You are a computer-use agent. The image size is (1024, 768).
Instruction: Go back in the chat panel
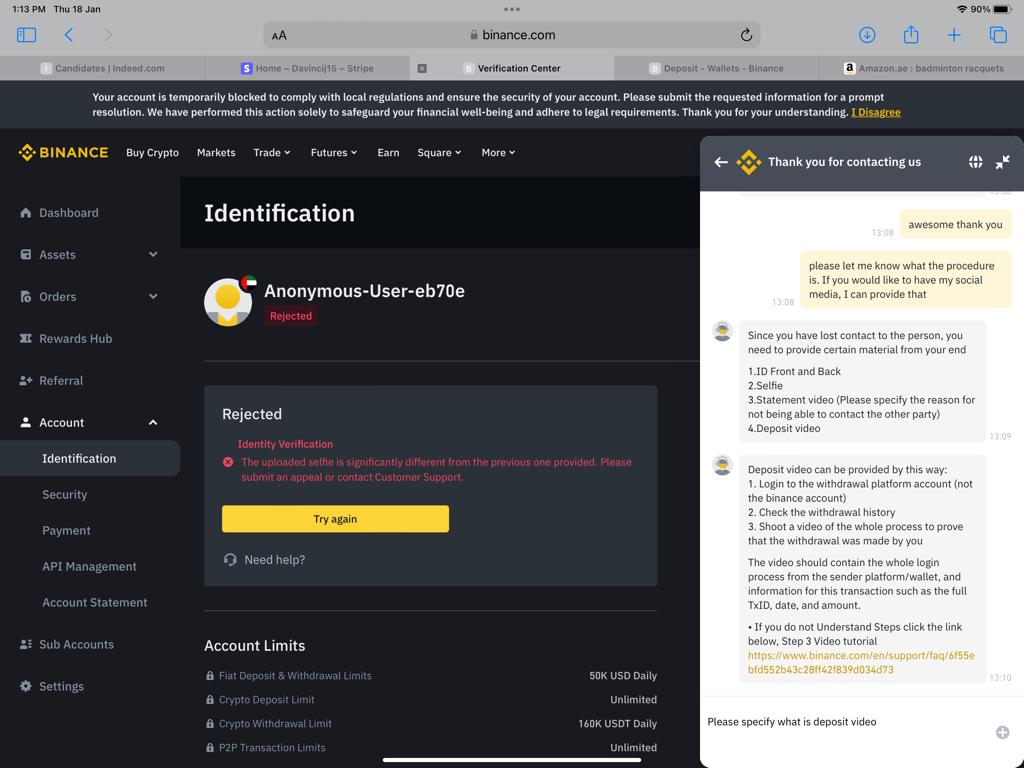721,162
